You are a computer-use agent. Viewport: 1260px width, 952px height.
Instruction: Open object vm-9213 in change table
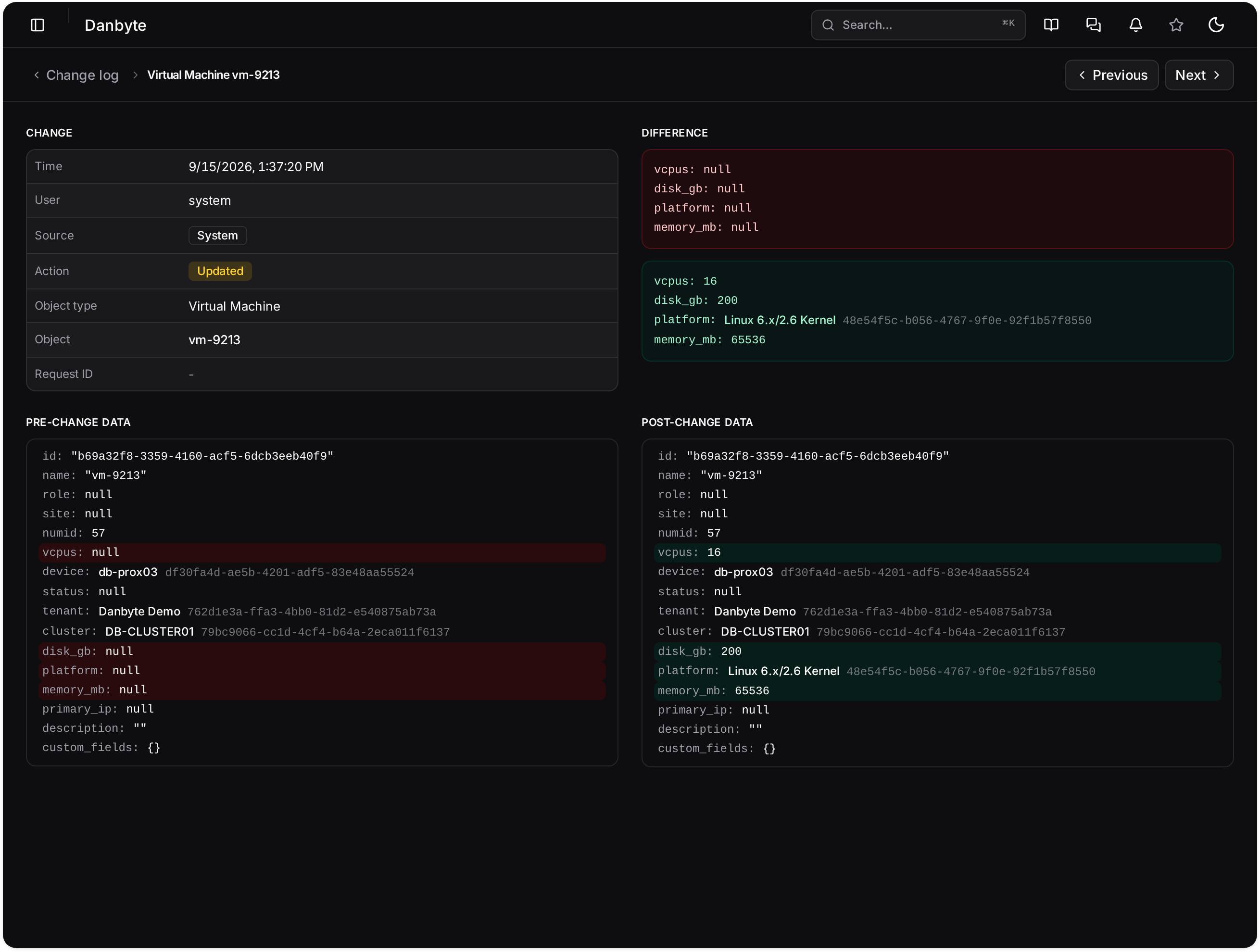click(214, 340)
